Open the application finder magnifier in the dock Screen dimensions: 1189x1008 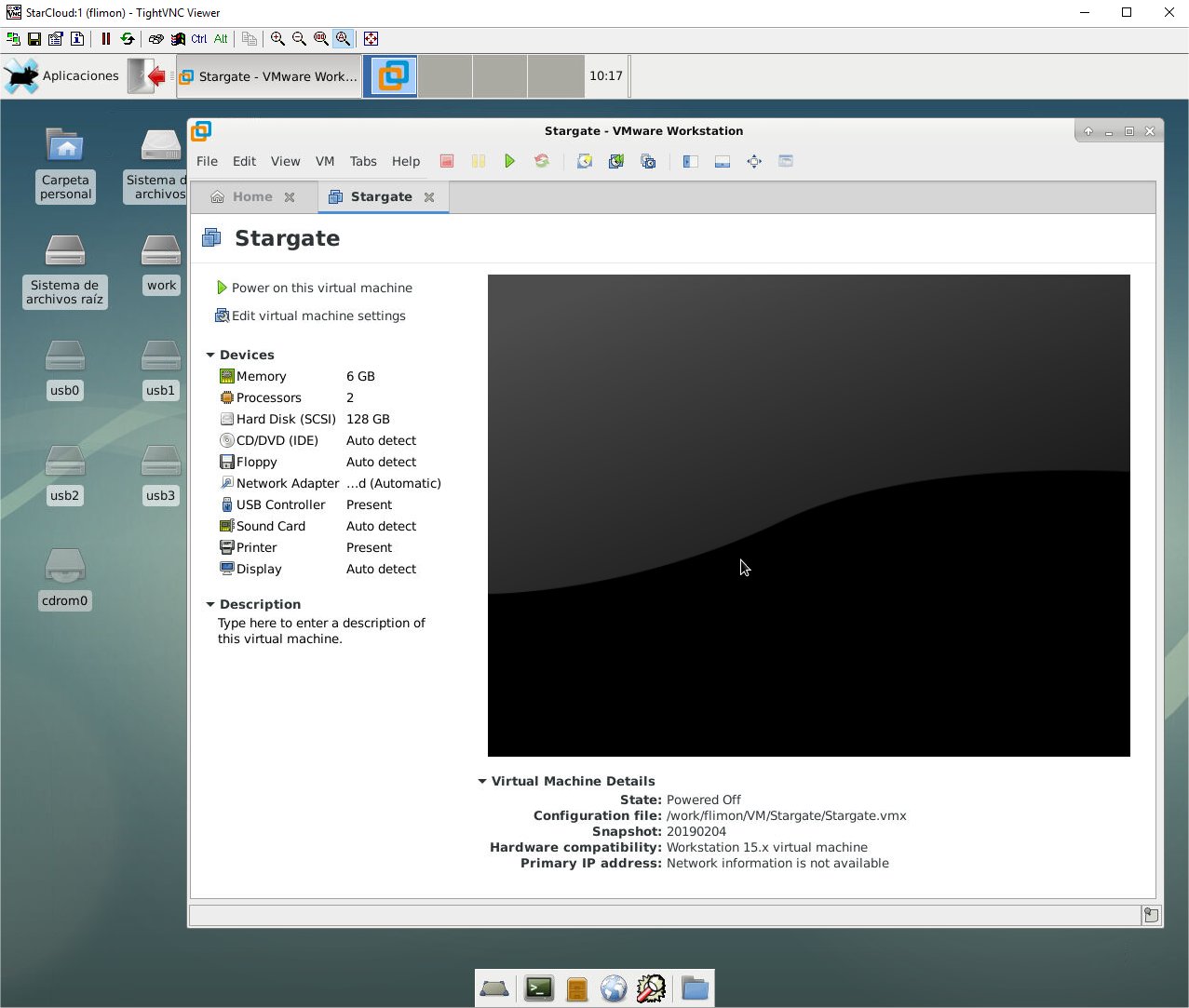(x=651, y=988)
